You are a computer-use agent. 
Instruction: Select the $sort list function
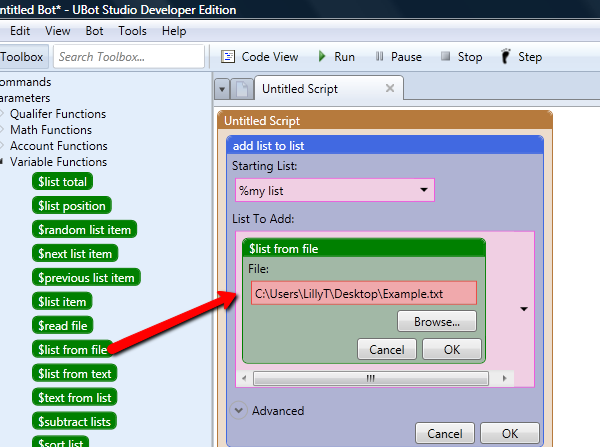(60, 442)
